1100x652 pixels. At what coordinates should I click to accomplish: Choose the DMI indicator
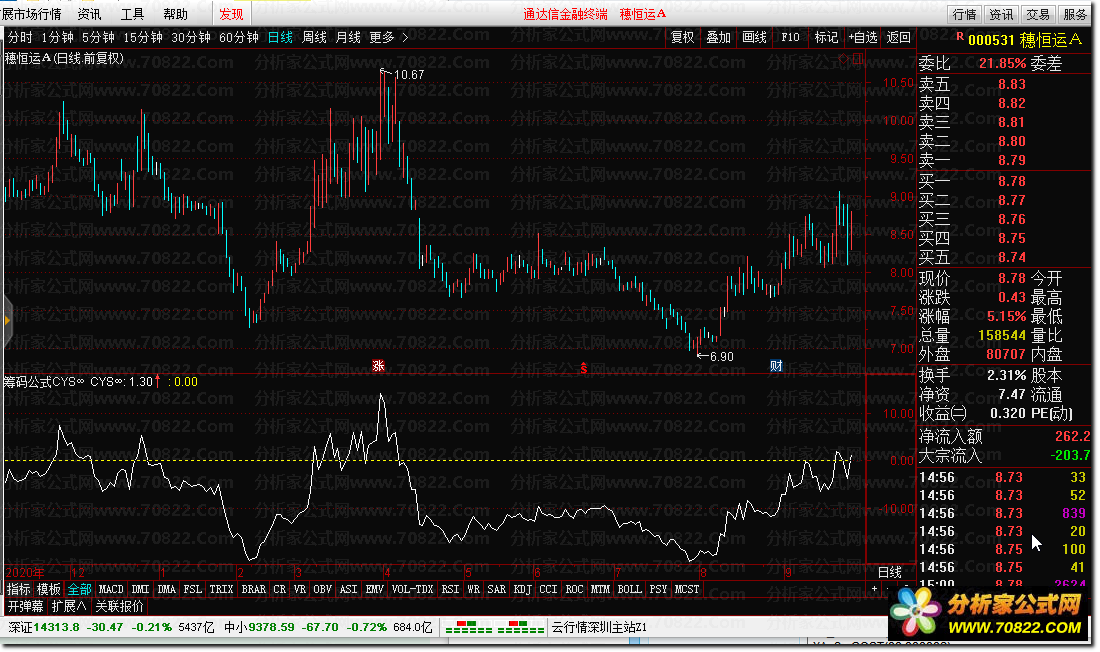coord(140,589)
